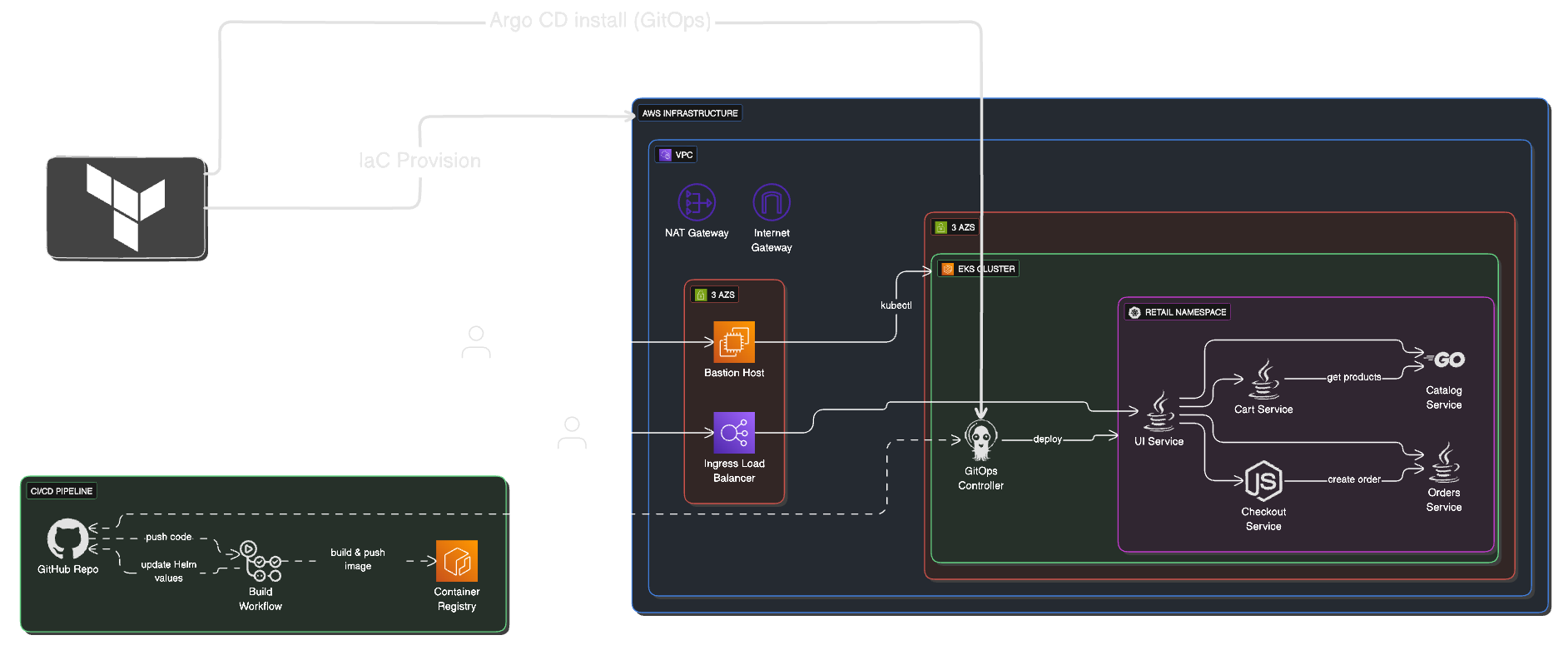1568x665 pixels.
Task: Click the UI Service Java icon
Action: [x=1159, y=411]
